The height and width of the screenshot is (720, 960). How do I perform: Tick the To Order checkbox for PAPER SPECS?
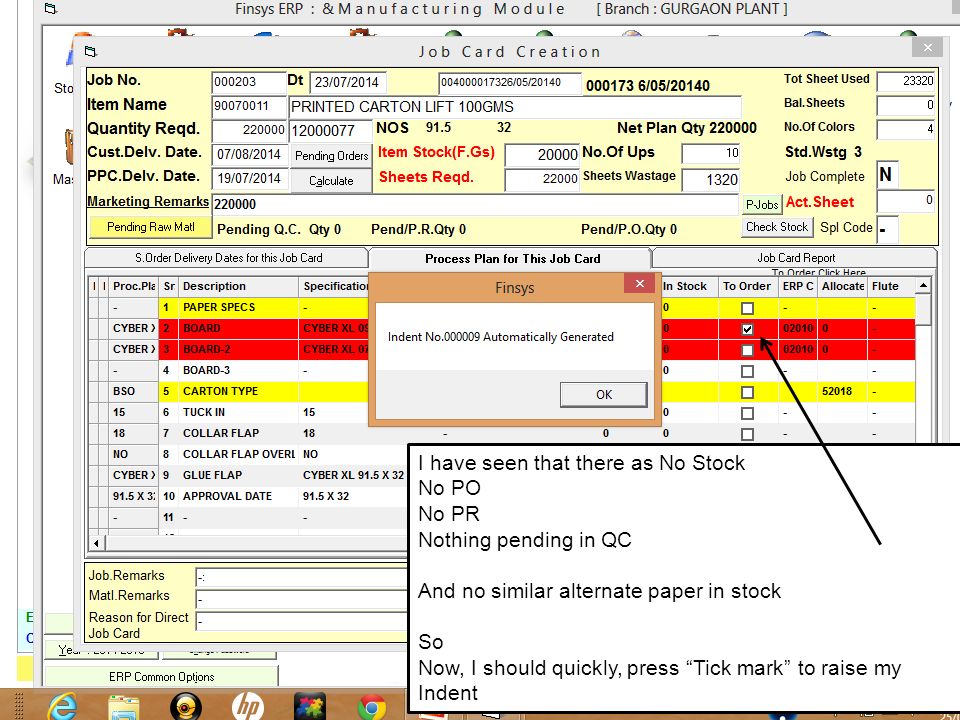[747, 308]
